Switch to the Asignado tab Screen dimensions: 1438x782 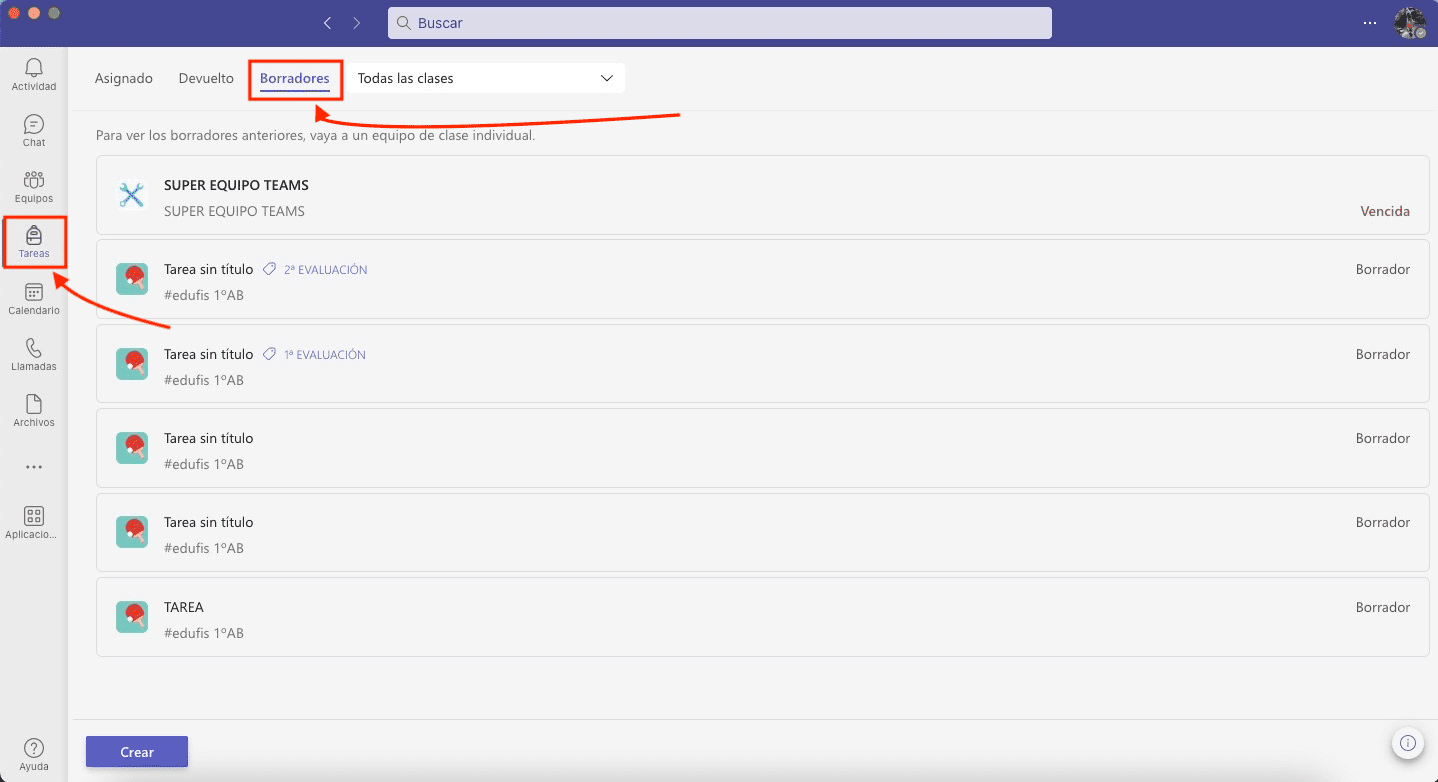[124, 78]
